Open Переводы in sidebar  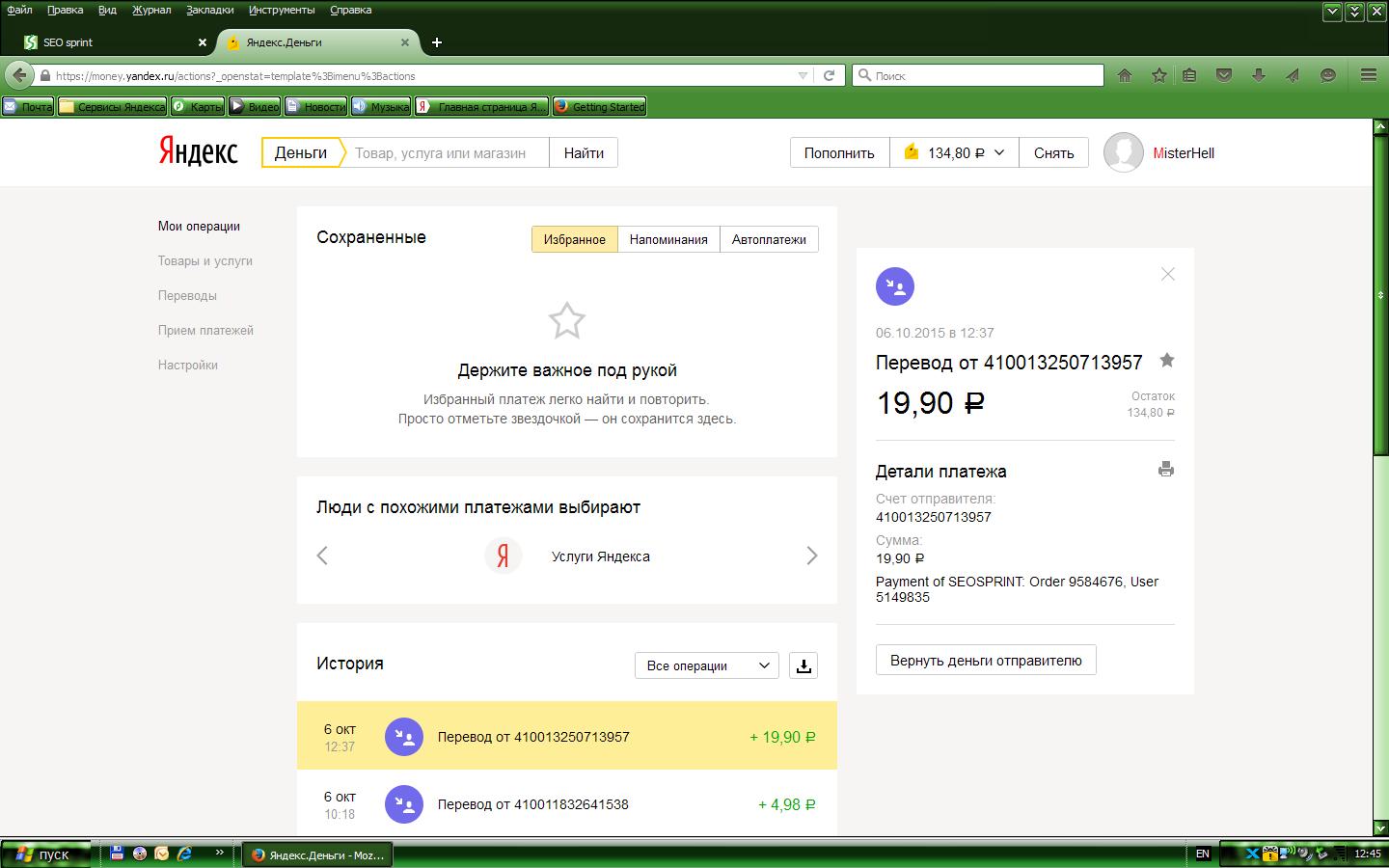(x=187, y=295)
